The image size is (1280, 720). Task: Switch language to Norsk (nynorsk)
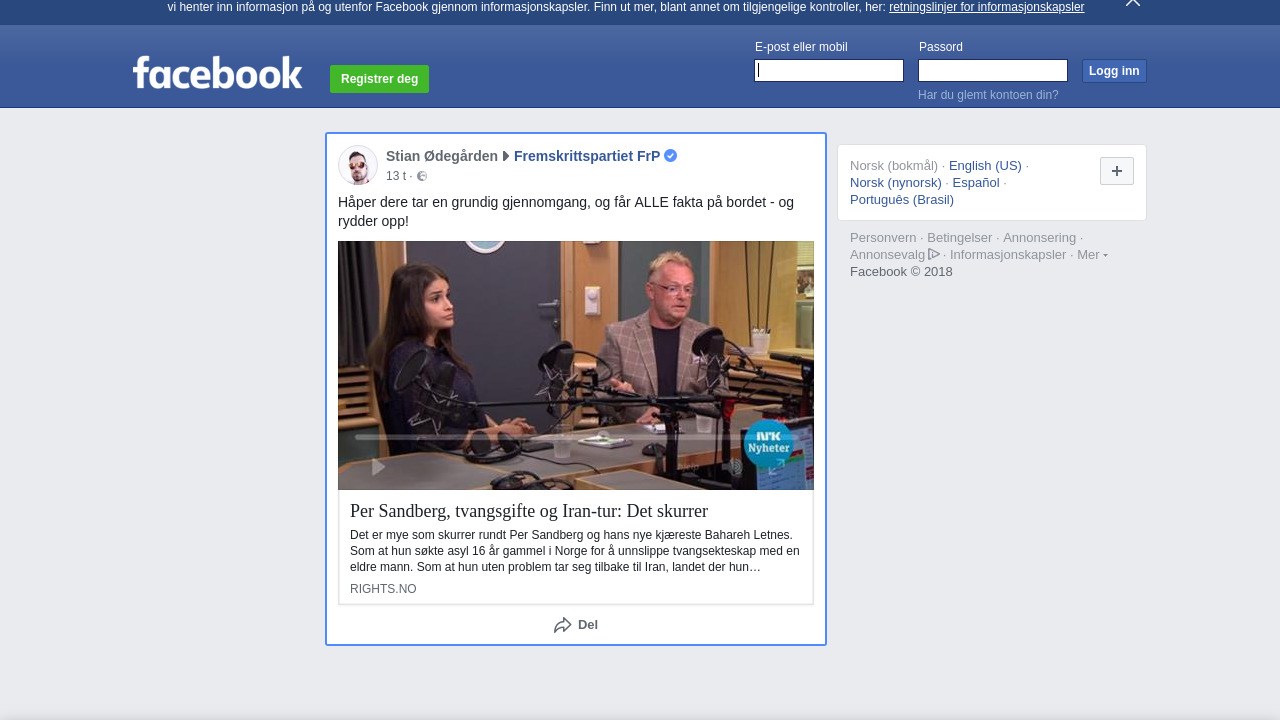pos(896,183)
